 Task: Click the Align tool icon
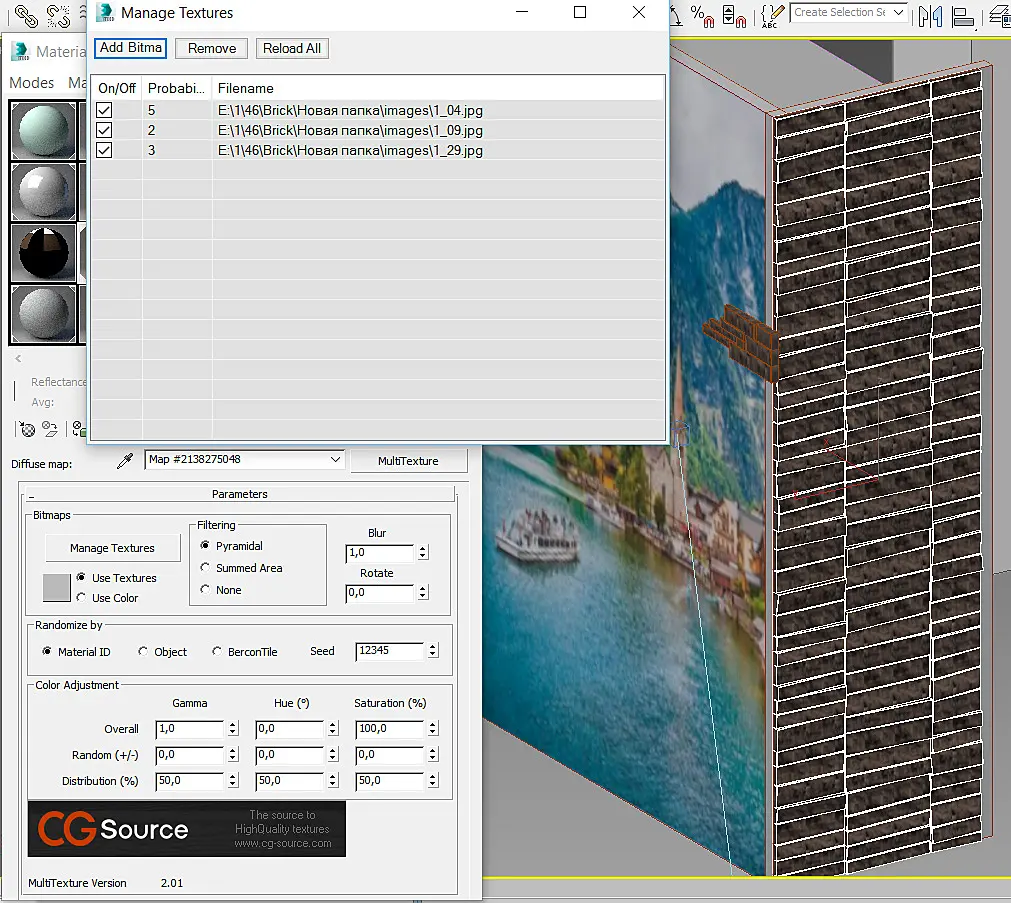pos(963,15)
